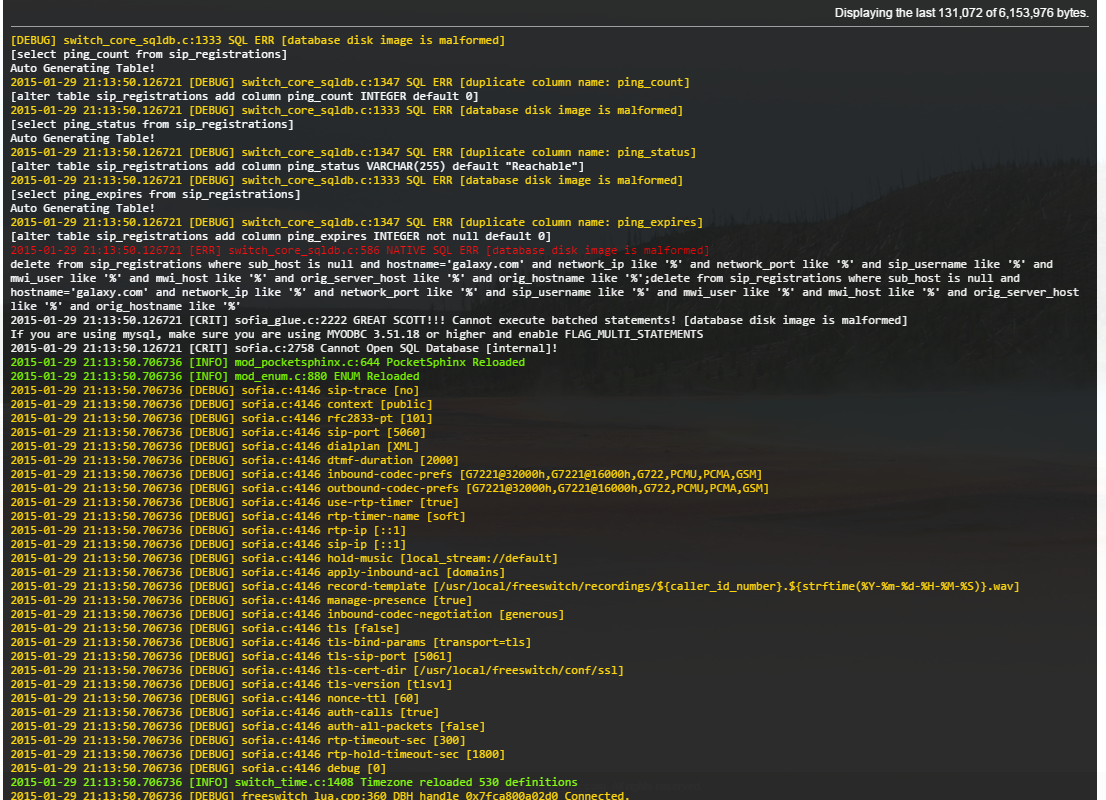Select the 'inbound-codec-prefs' log line

click(387, 474)
